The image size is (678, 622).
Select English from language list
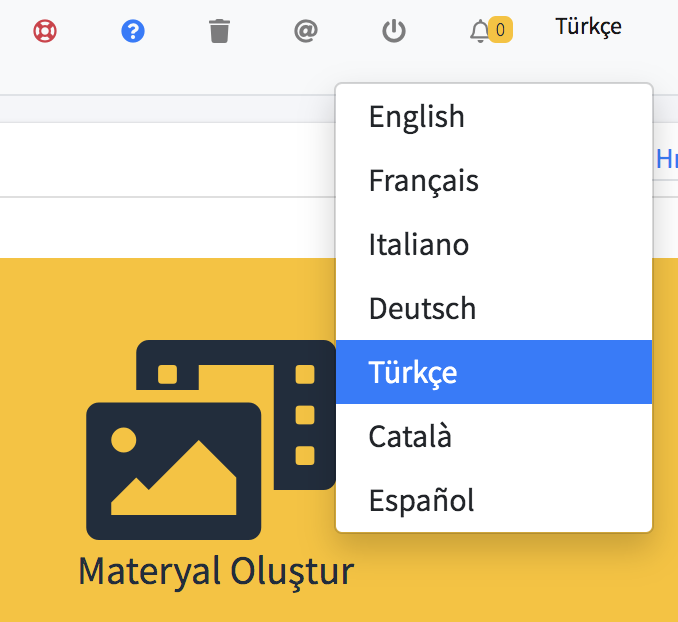[x=494, y=116]
